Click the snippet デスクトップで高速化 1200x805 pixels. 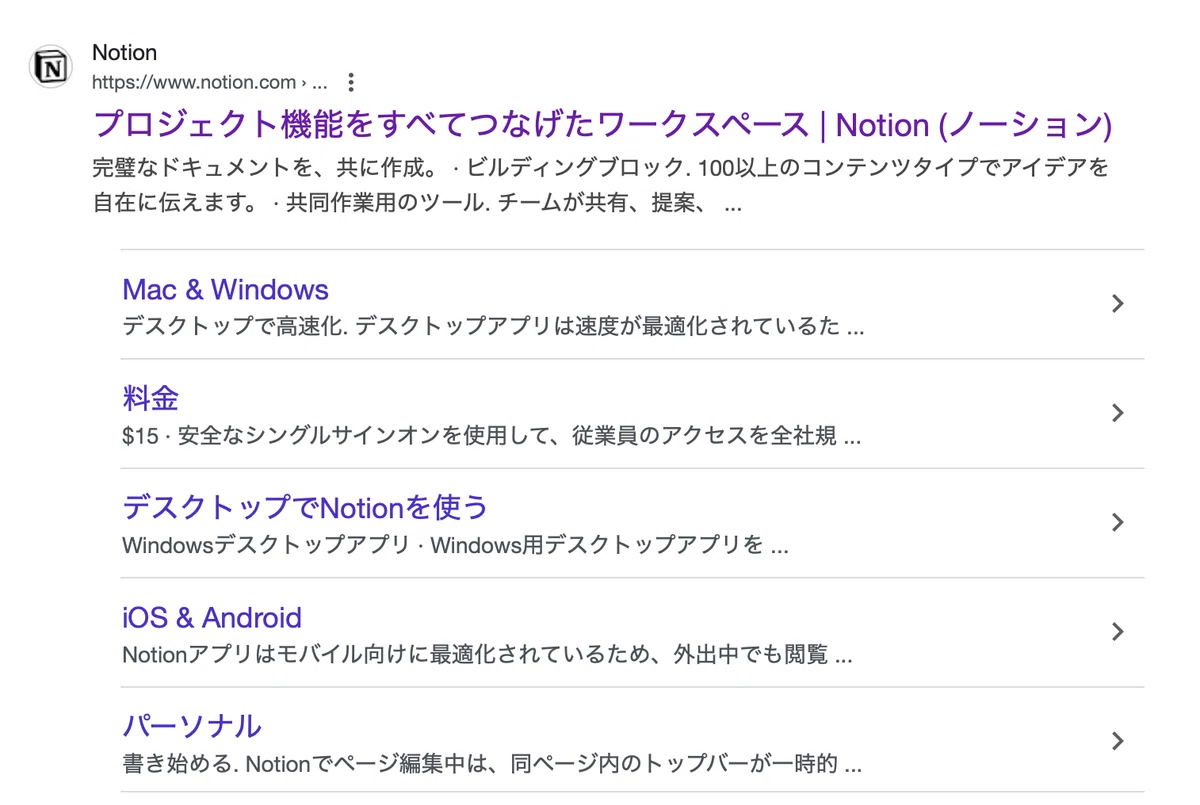pyautogui.click(x=493, y=327)
